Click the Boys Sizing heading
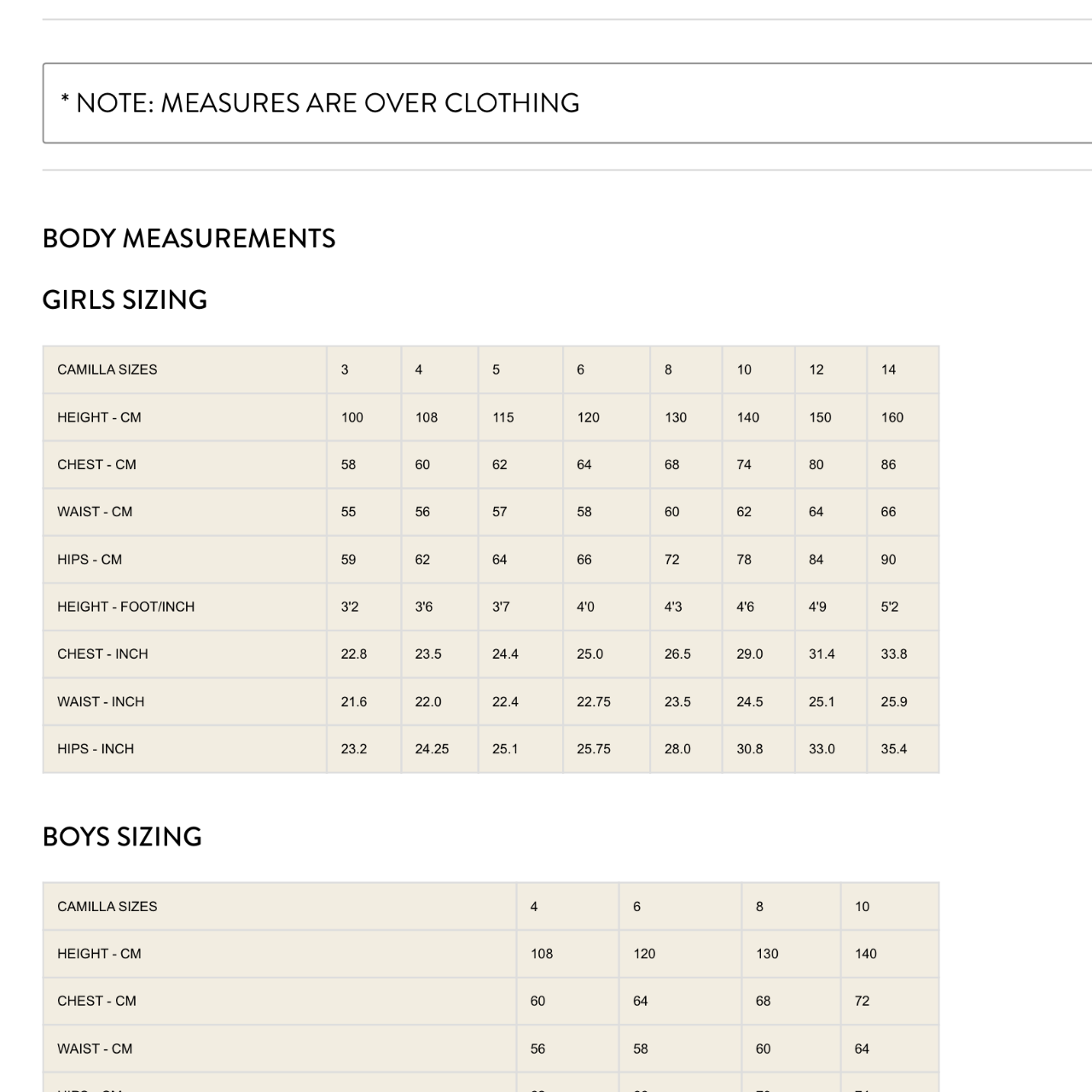 click(122, 837)
